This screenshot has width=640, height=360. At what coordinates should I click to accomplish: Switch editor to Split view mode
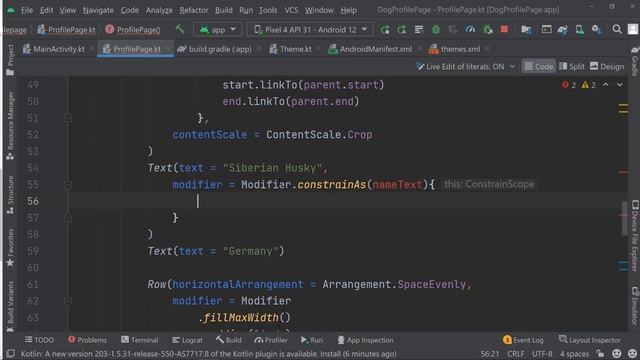pos(571,66)
